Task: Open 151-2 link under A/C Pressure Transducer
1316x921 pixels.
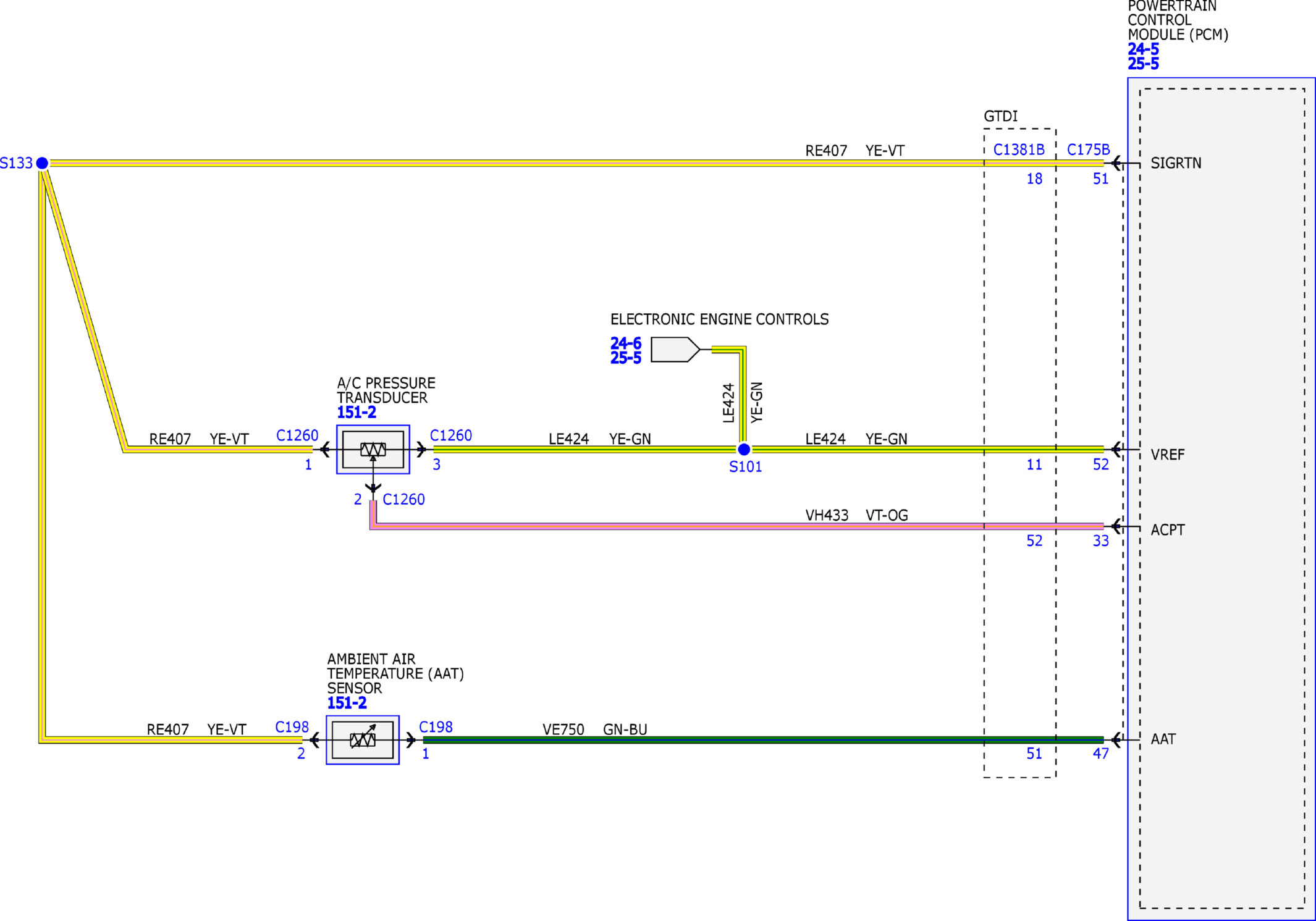Action: [x=356, y=412]
